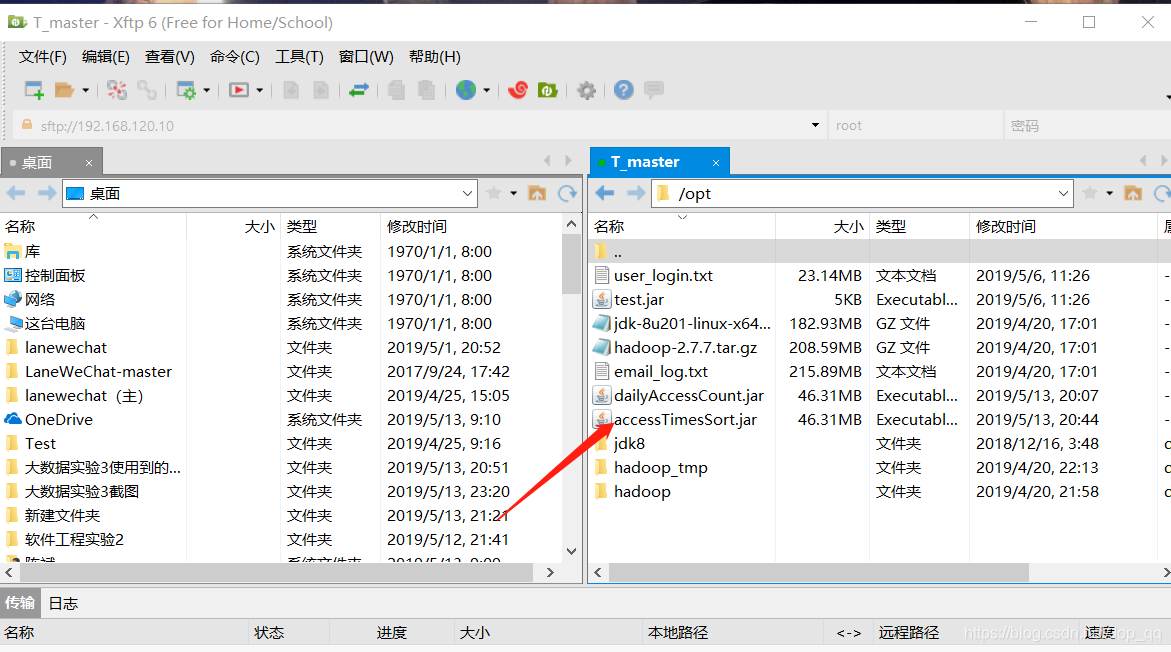Click the Paste toolbar icon
The height and width of the screenshot is (652, 1171).
(426, 90)
